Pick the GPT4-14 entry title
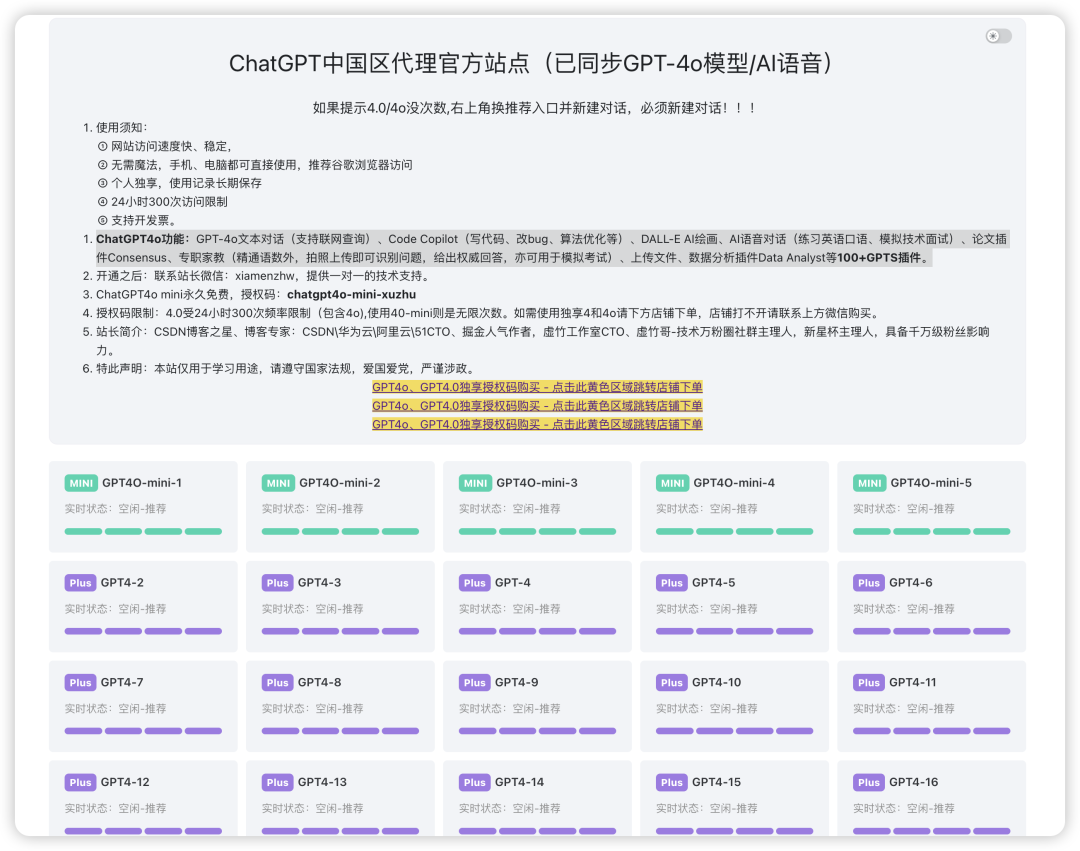This screenshot has width=1080, height=851. point(519,783)
